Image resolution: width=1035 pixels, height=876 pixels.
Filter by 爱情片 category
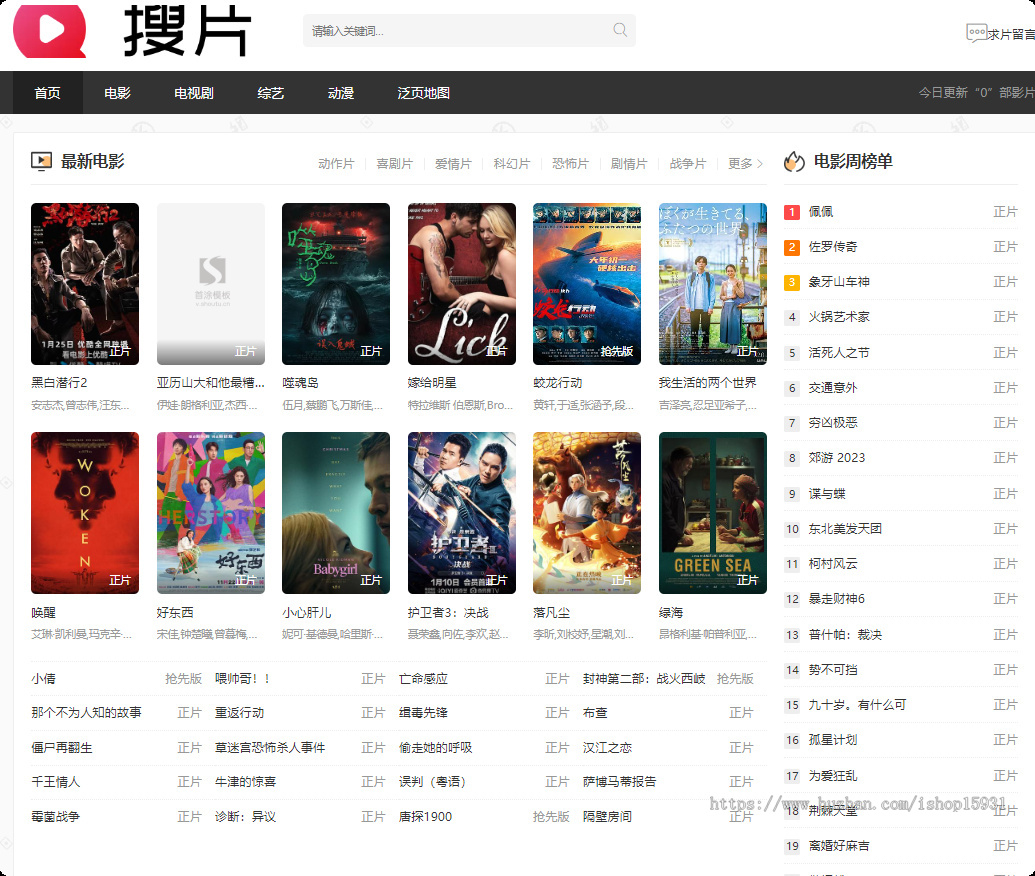pyautogui.click(x=453, y=164)
